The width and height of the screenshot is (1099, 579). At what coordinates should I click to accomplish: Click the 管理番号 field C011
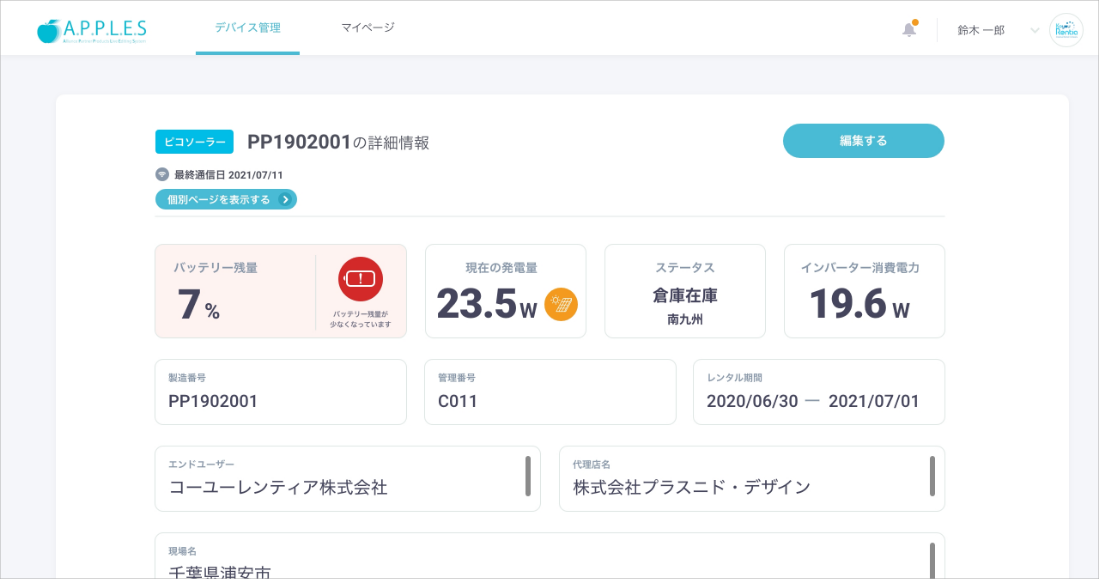tap(549, 392)
